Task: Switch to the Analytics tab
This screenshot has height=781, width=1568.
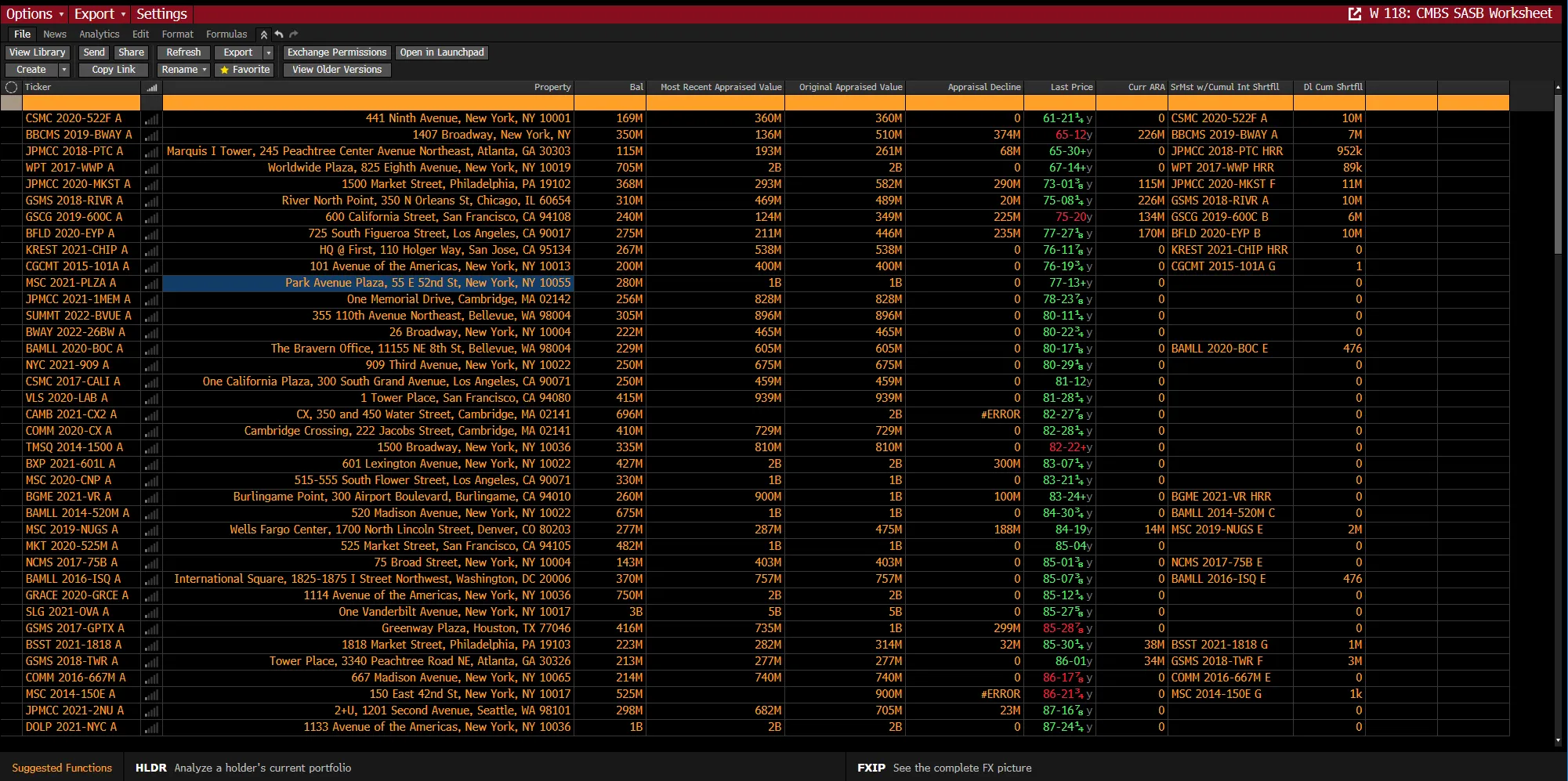Action: tap(99, 34)
